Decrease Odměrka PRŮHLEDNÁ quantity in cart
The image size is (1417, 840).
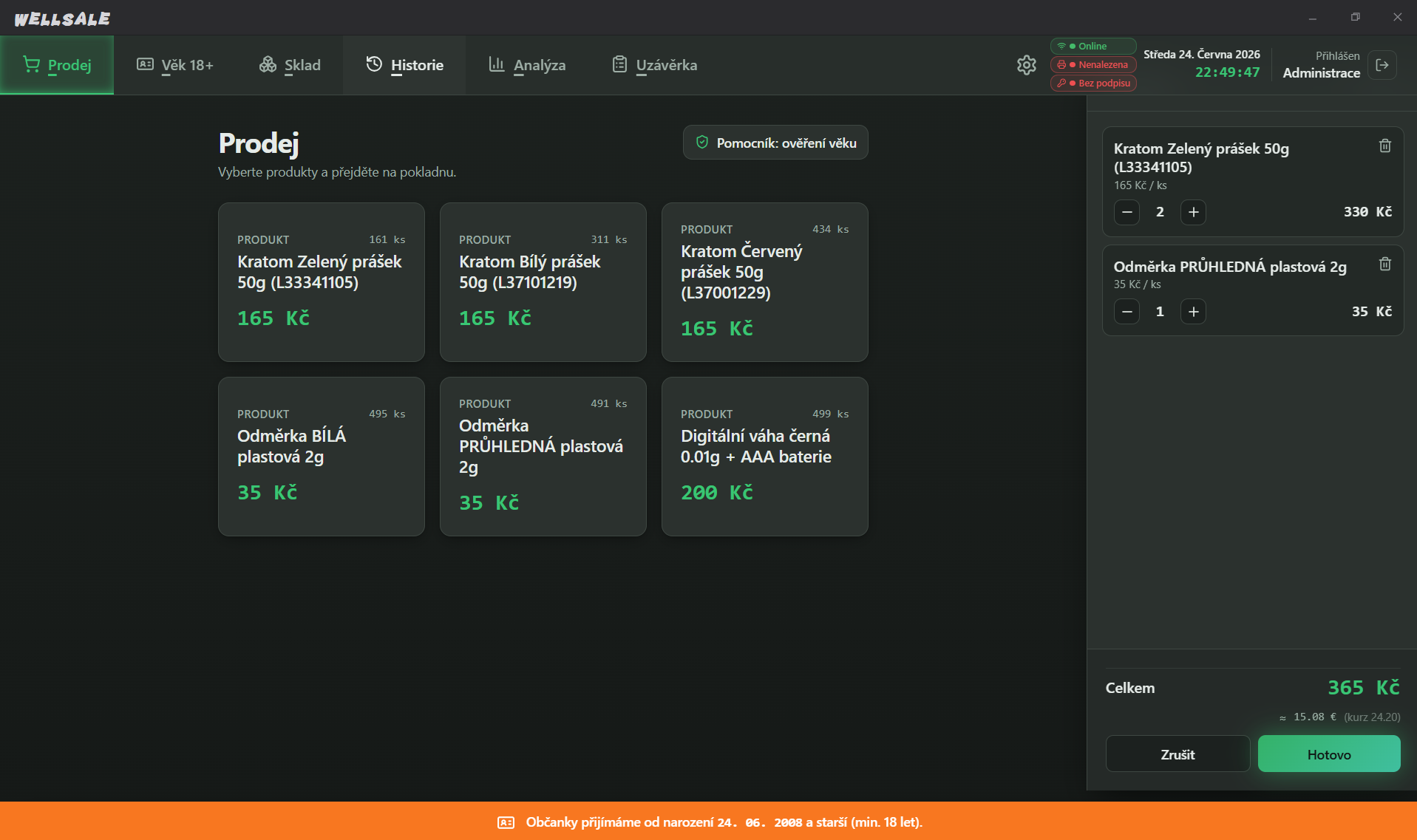(x=1127, y=312)
